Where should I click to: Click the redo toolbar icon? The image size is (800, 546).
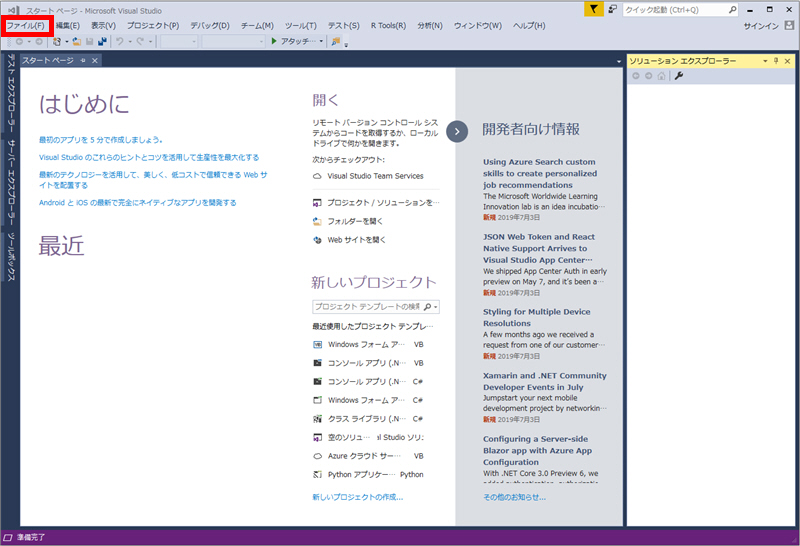coord(139,41)
